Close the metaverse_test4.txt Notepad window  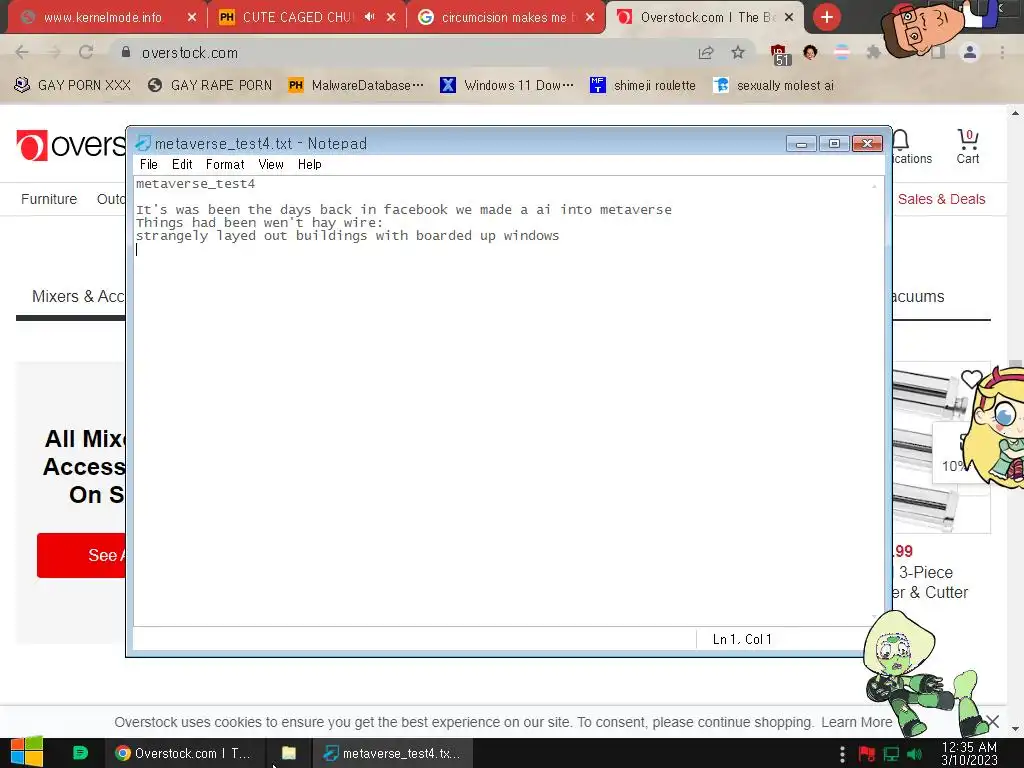pyautogui.click(x=867, y=143)
